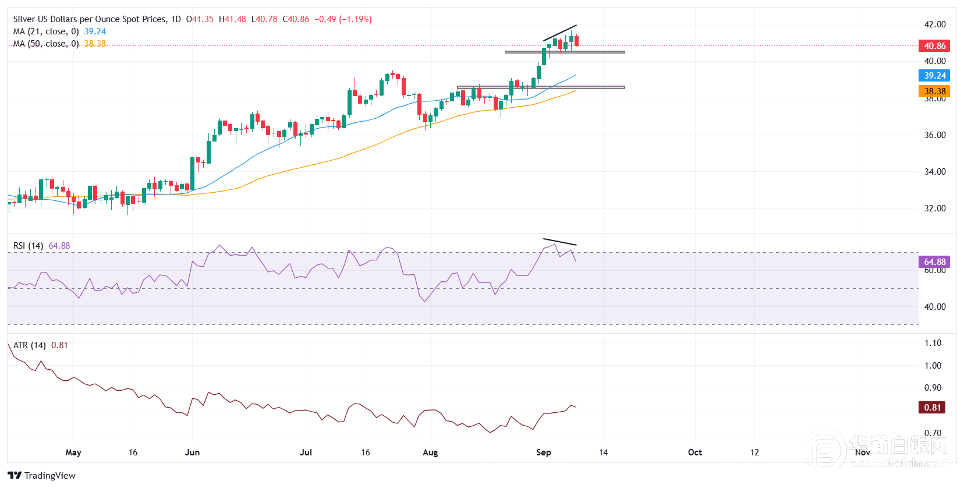Click the lower gray support zone rectangle
The image size is (964, 488).
click(x=541, y=87)
